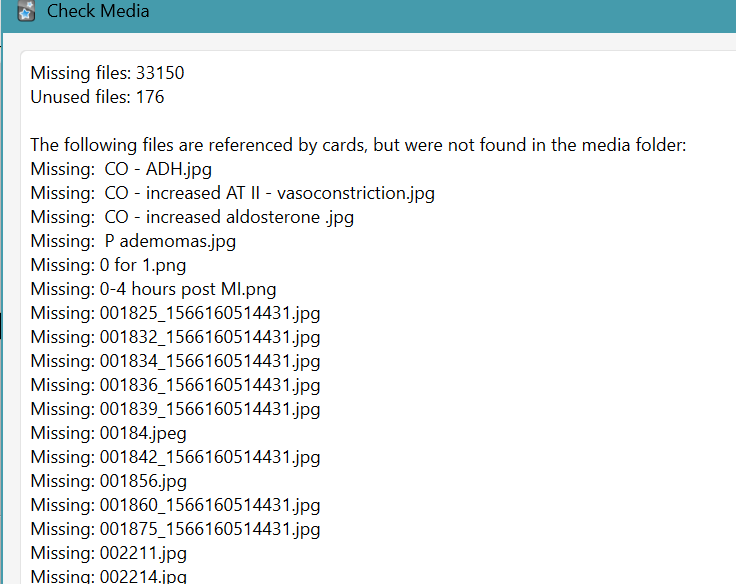Click the "00184.jpeg" missing entry
Screen dimensions: 736x584
(108, 433)
